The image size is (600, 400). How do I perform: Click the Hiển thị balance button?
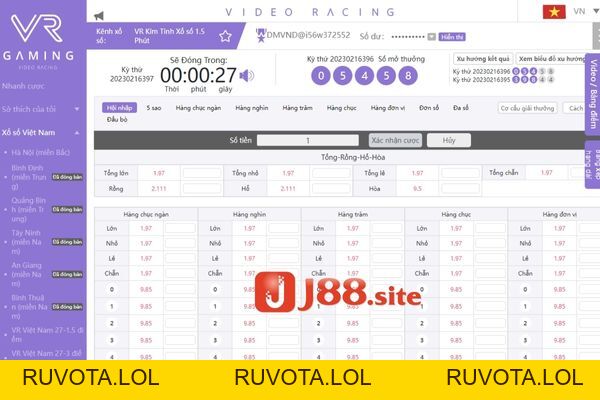452,37
